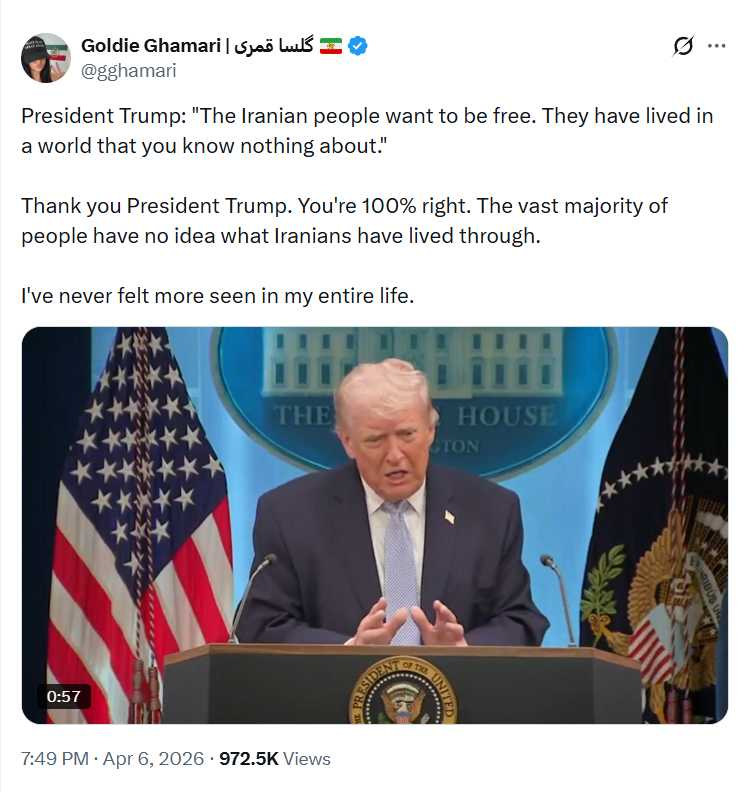Click the presidential seal on the podium

click(404, 692)
